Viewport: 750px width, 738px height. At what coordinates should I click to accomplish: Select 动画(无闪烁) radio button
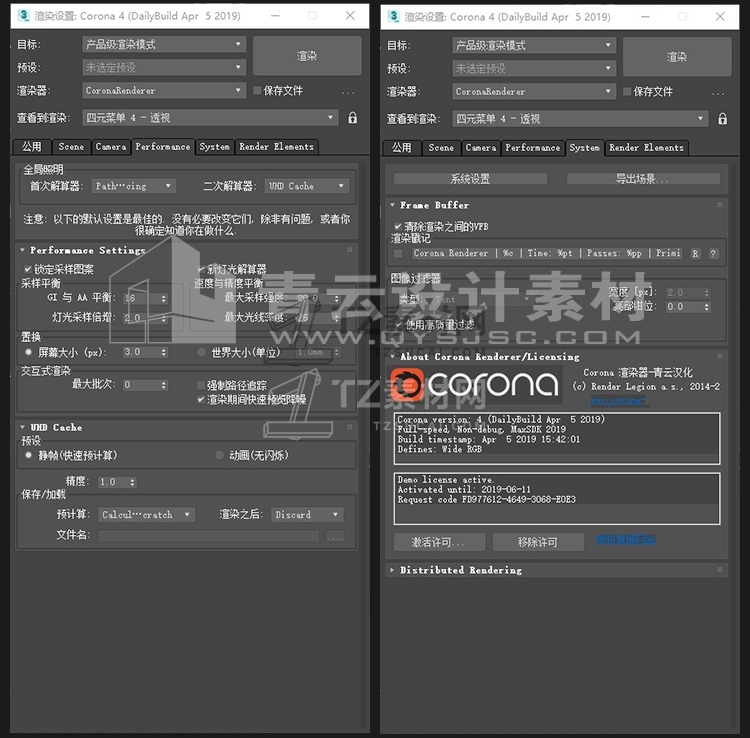click(x=220, y=455)
